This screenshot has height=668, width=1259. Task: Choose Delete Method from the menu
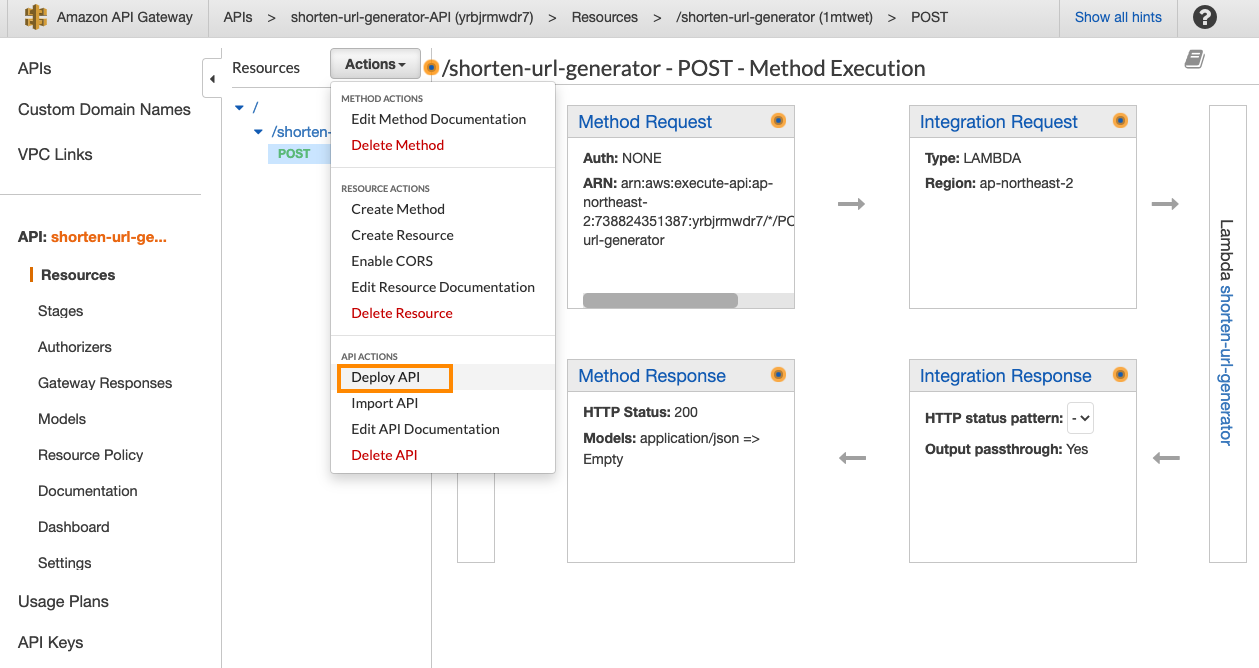(x=397, y=145)
